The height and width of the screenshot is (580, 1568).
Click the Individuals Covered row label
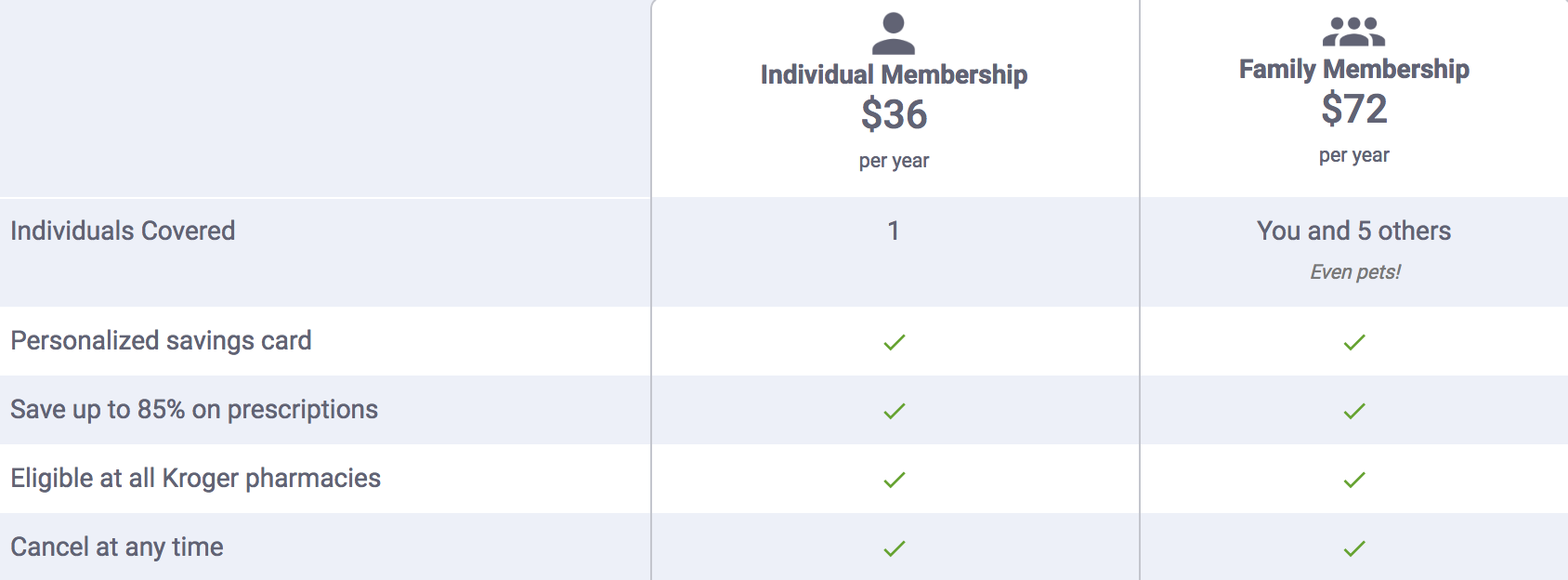tap(123, 231)
